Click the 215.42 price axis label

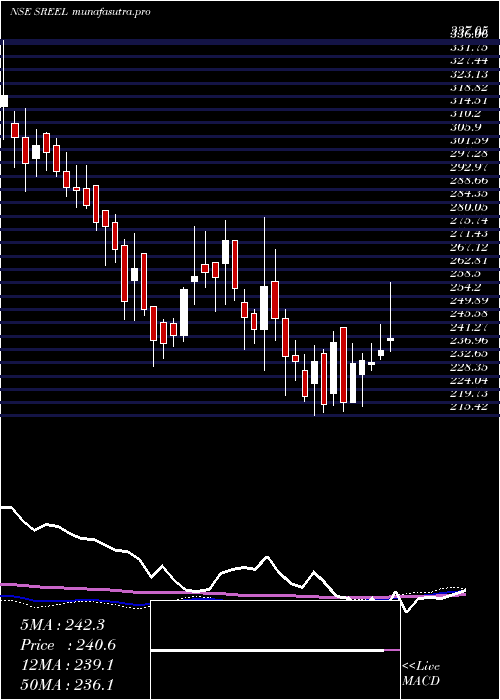pyautogui.click(x=469, y=407)
